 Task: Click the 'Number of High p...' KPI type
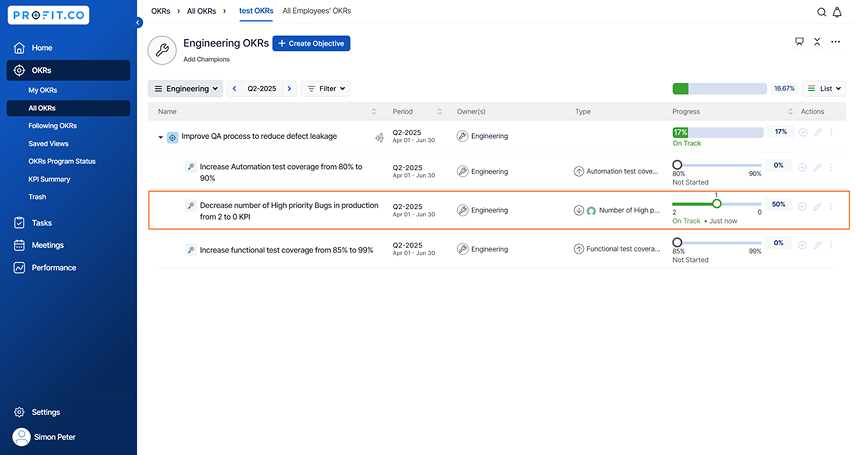click(x=629, y=210)
